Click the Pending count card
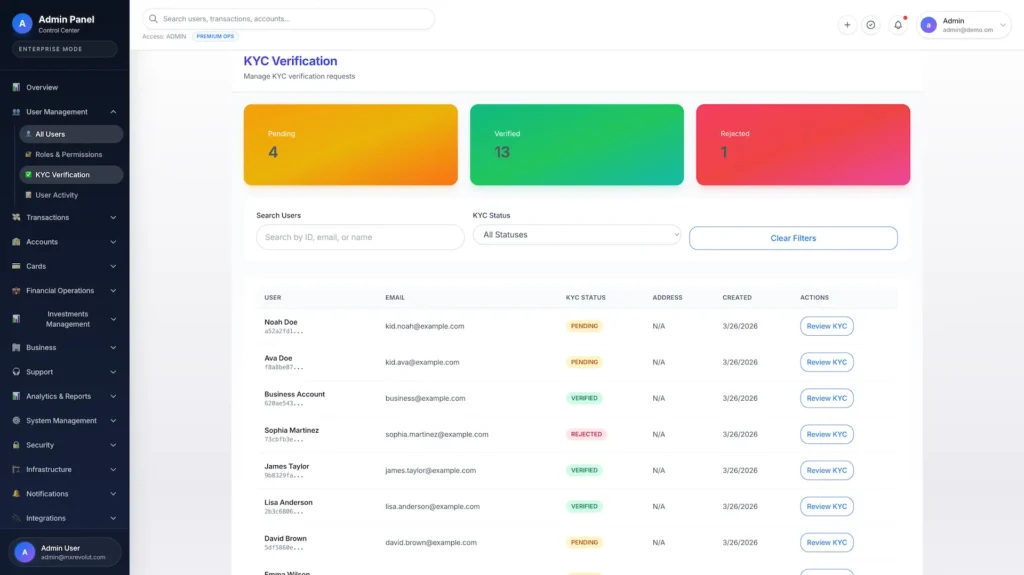 point(351,144)
